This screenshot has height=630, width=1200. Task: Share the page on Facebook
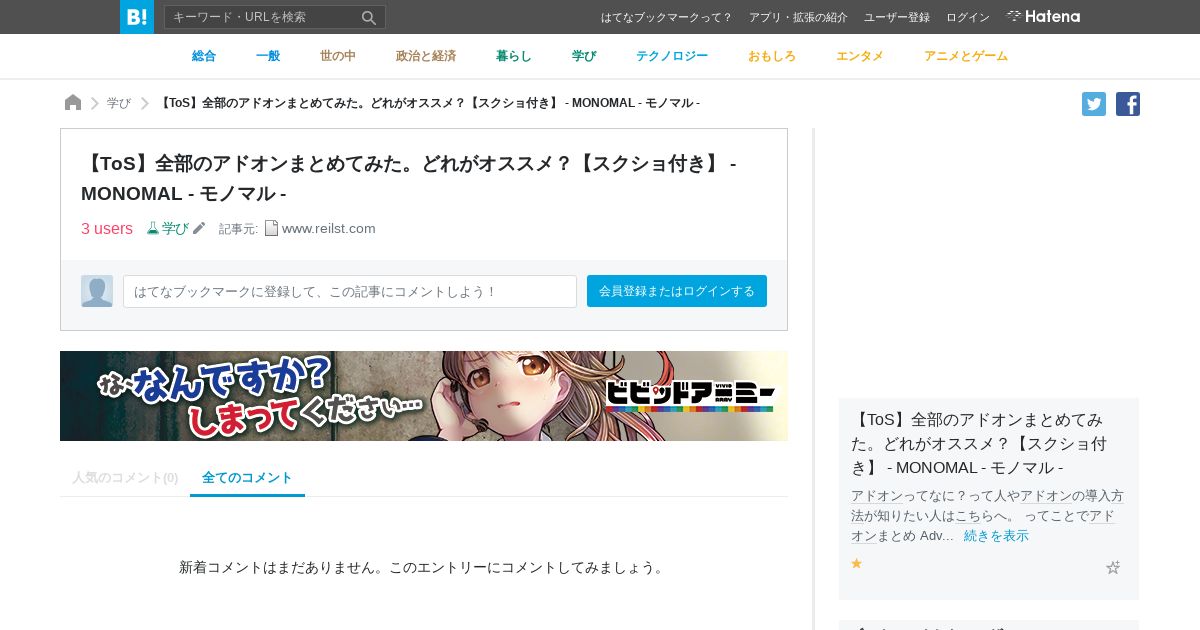coord(1128,104)
